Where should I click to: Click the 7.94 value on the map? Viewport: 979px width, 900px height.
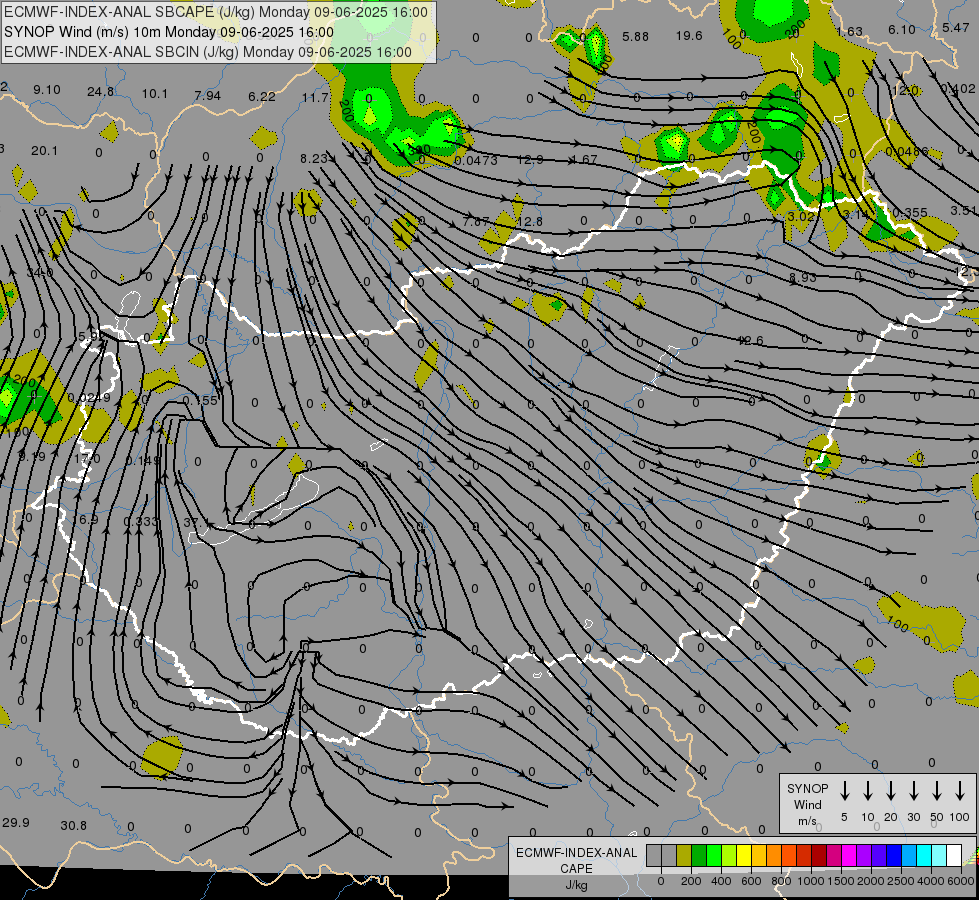coord(207,96)
